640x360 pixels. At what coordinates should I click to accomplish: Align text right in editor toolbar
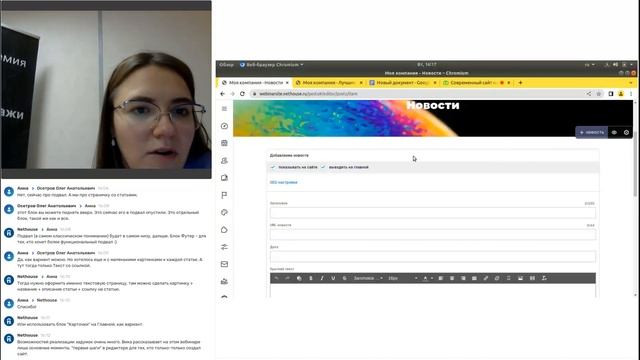coord(463,278)
